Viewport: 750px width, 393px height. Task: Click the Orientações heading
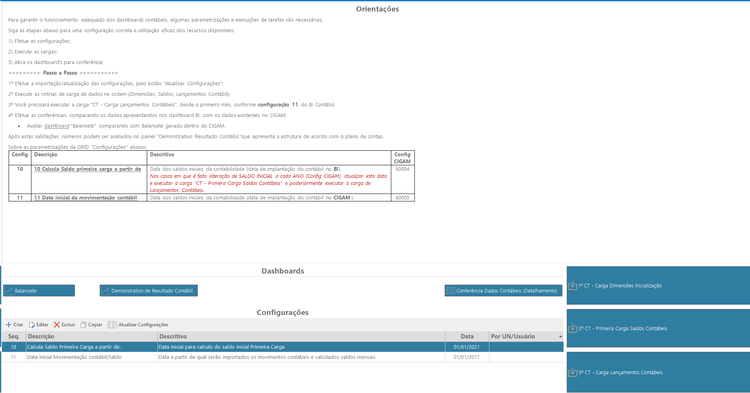coord(377,9)
